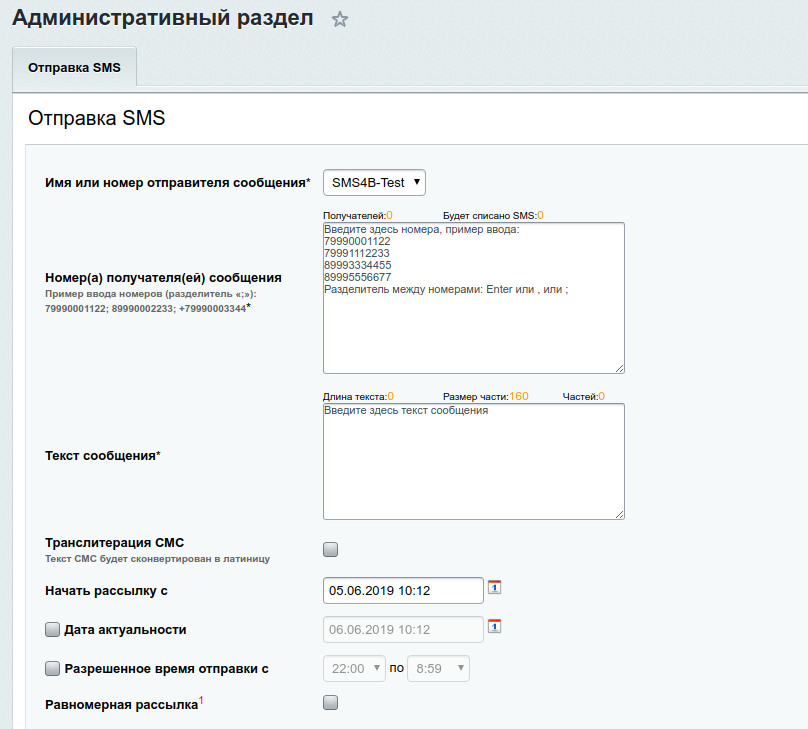808x729 pixels.
Task: Add page to favorites with star icon
Action: click(340, 19)
